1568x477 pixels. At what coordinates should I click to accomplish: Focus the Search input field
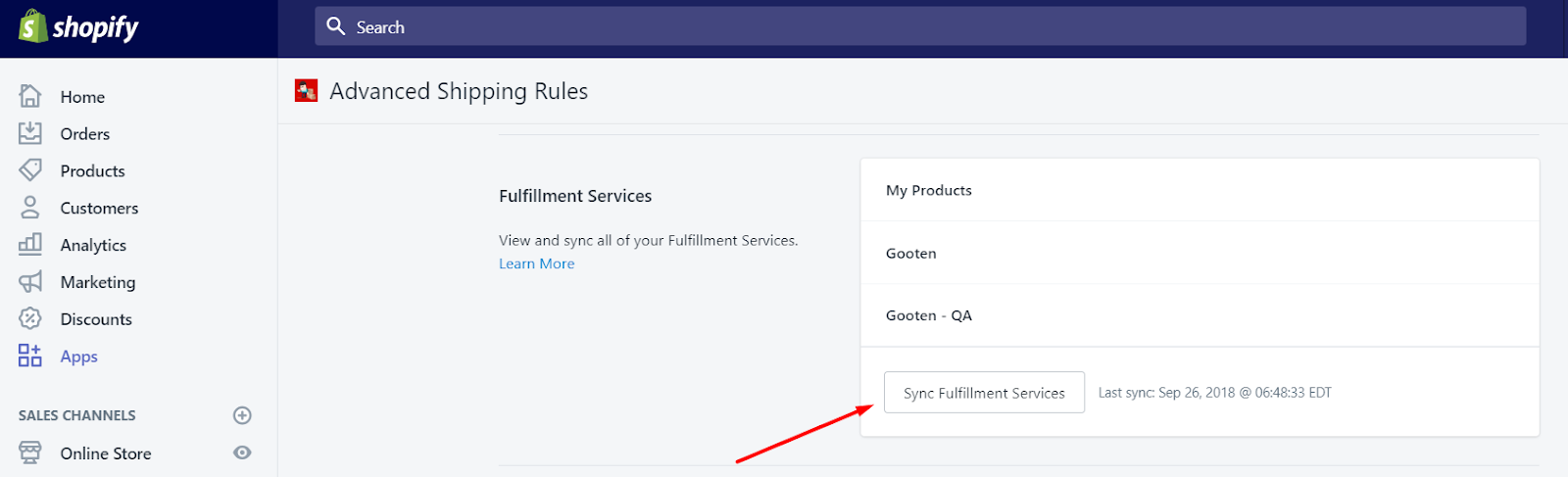tap(920, 26)
